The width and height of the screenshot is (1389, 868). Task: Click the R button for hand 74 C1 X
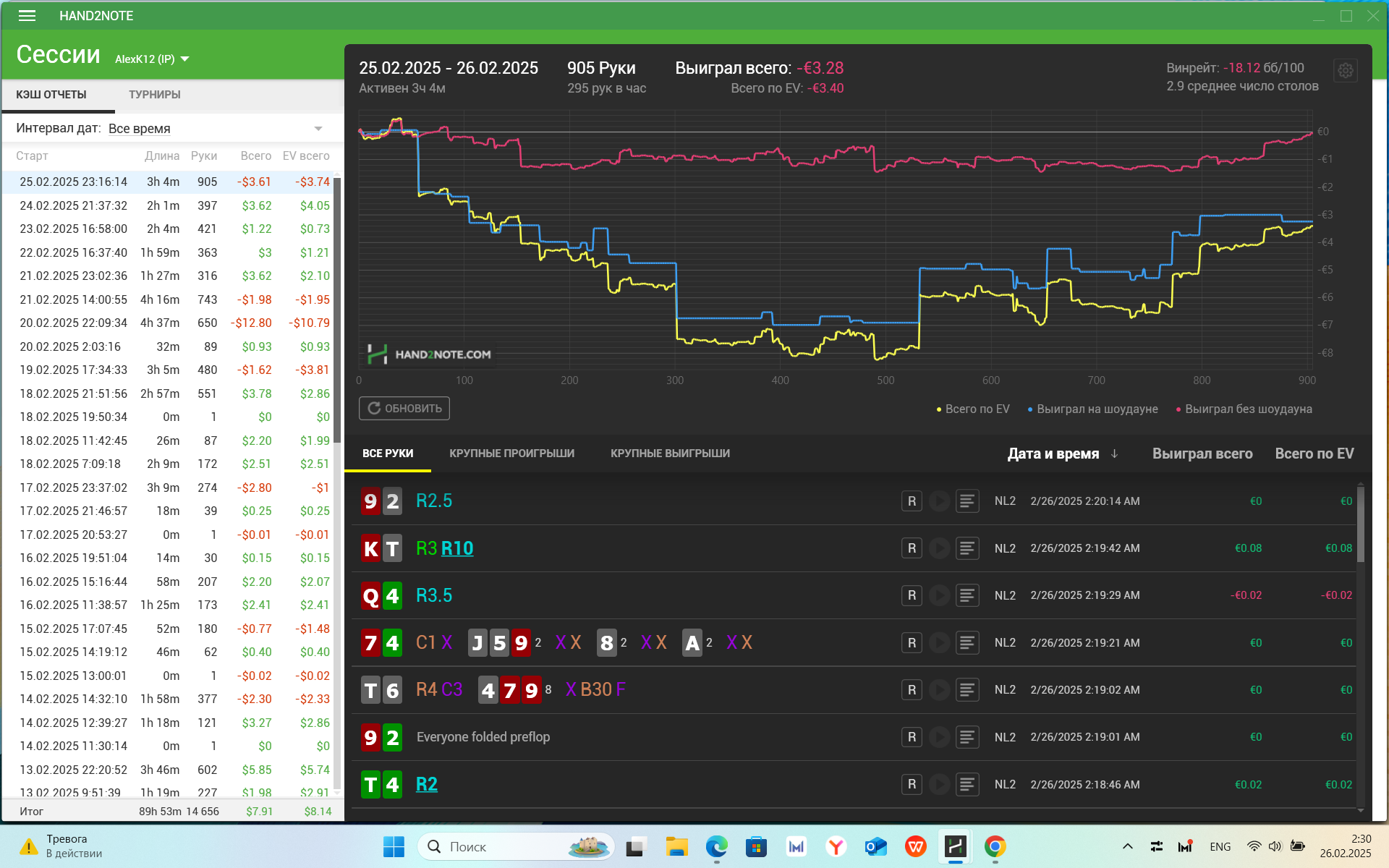[x=912, y=642]
